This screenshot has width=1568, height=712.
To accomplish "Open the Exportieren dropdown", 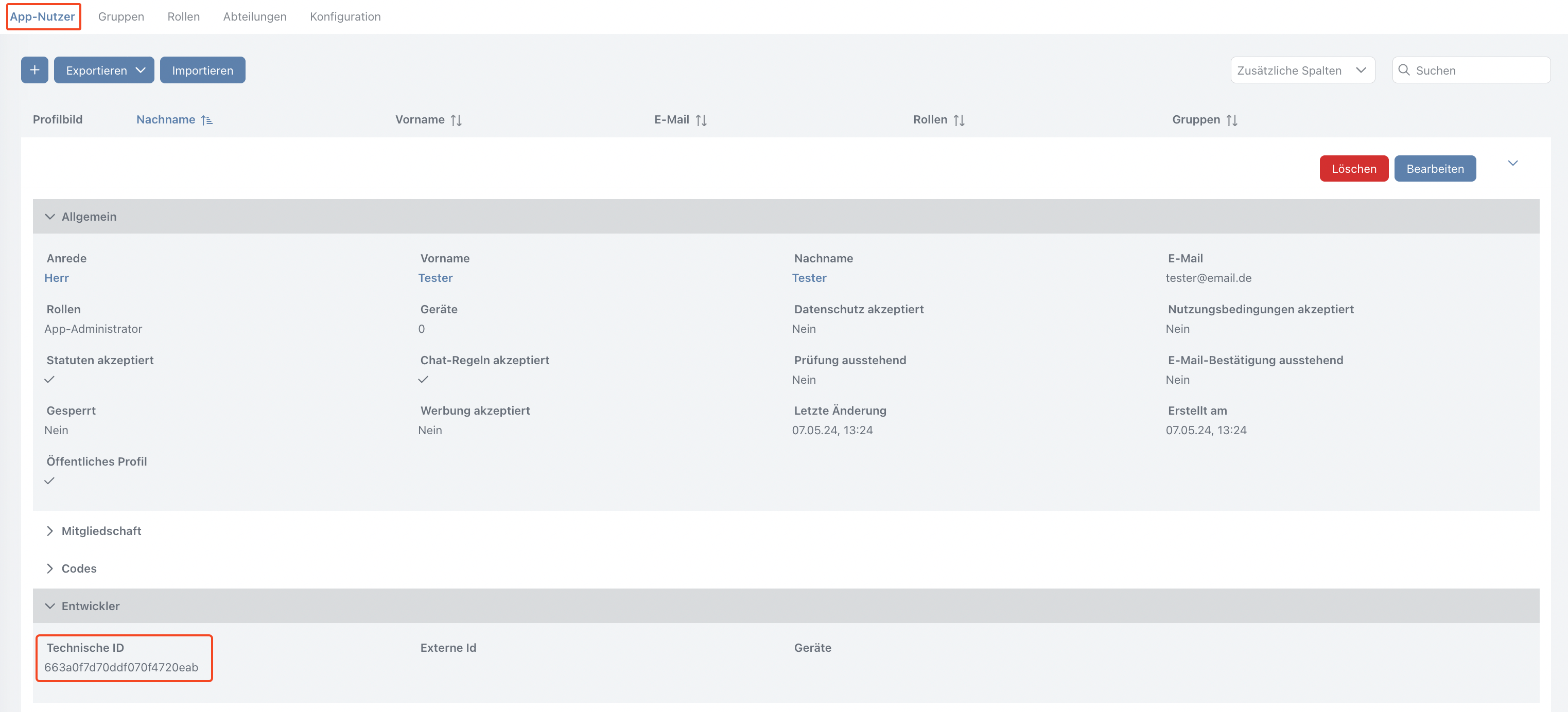I will pos(104,70).
